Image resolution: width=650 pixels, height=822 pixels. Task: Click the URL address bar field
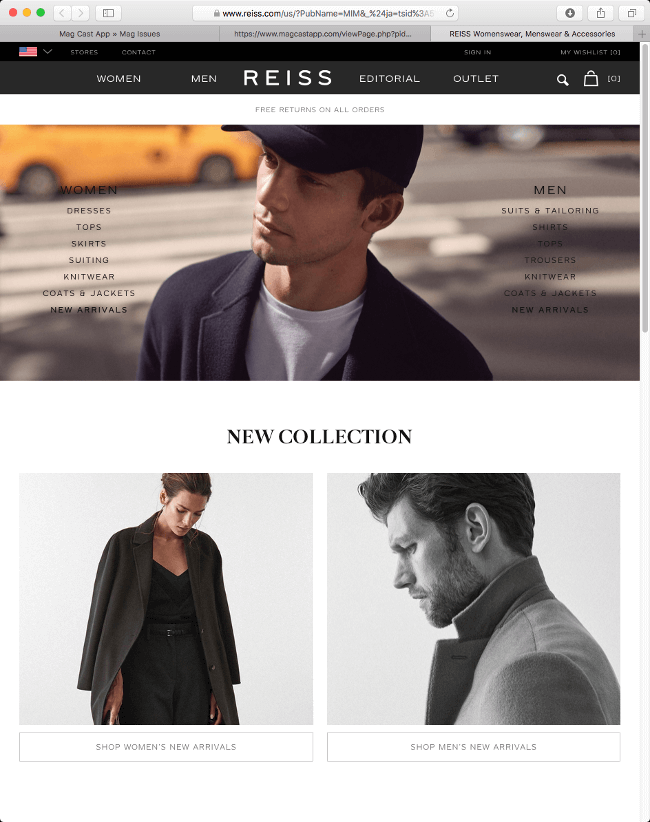click(325, 13)
